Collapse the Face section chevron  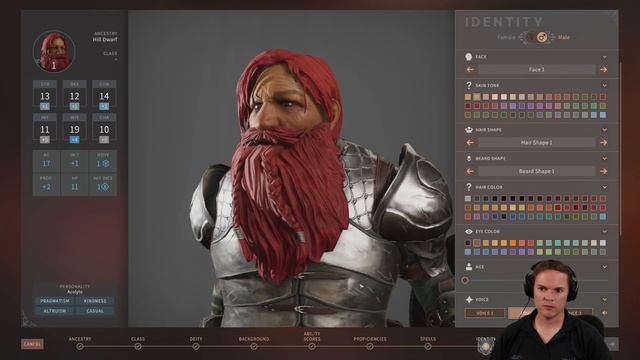[604, 57]
